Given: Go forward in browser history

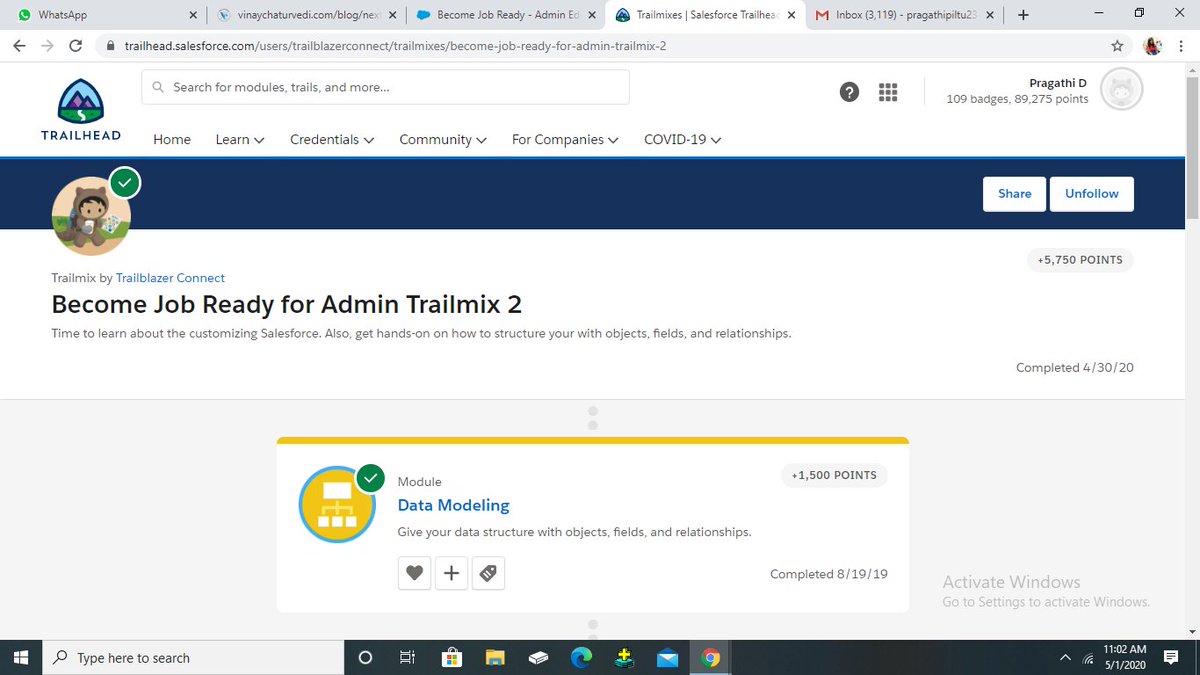Looking at the screenshot, I should (48, 46).
